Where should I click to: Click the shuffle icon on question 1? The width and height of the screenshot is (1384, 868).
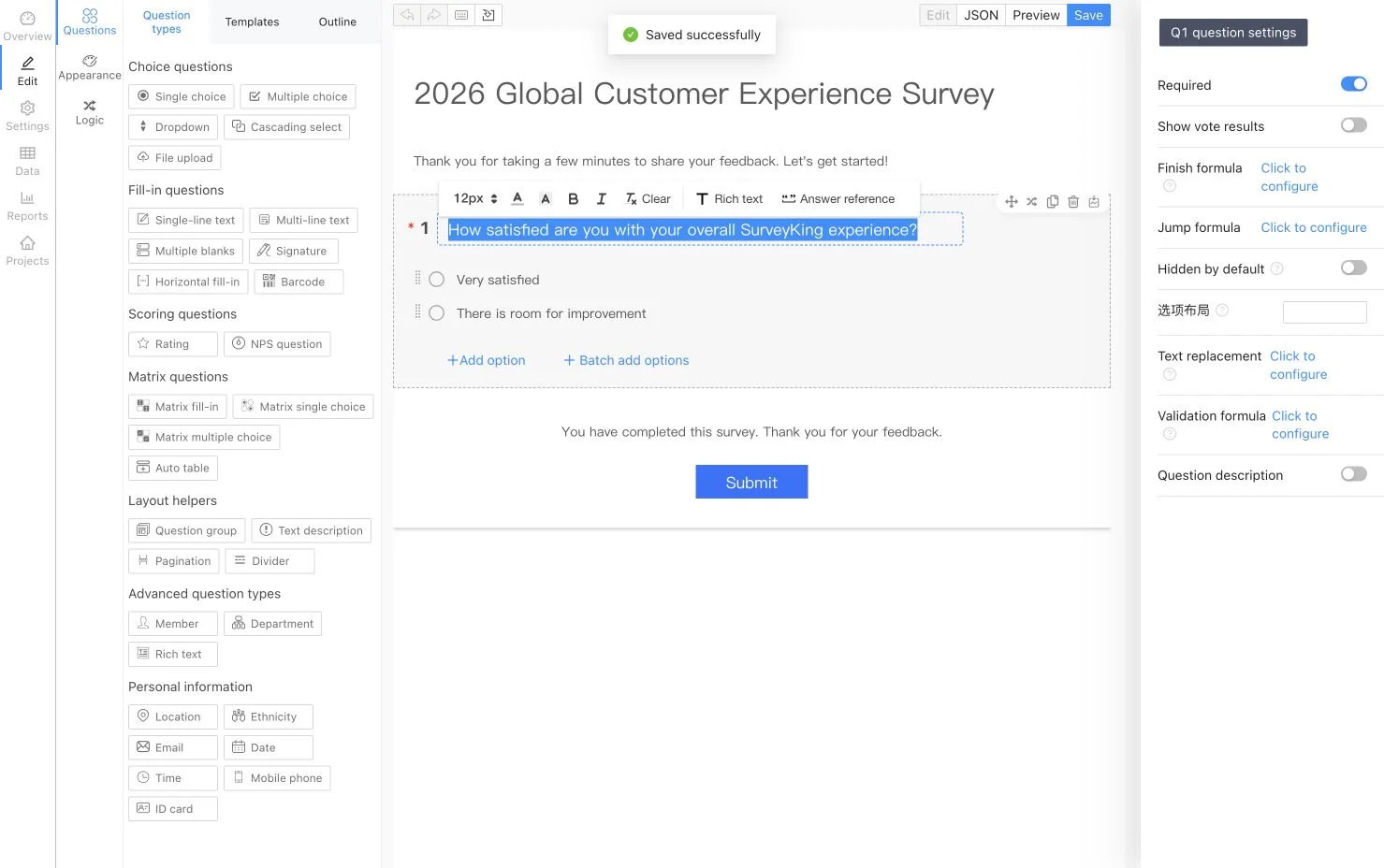click(x=1031, y=201)
